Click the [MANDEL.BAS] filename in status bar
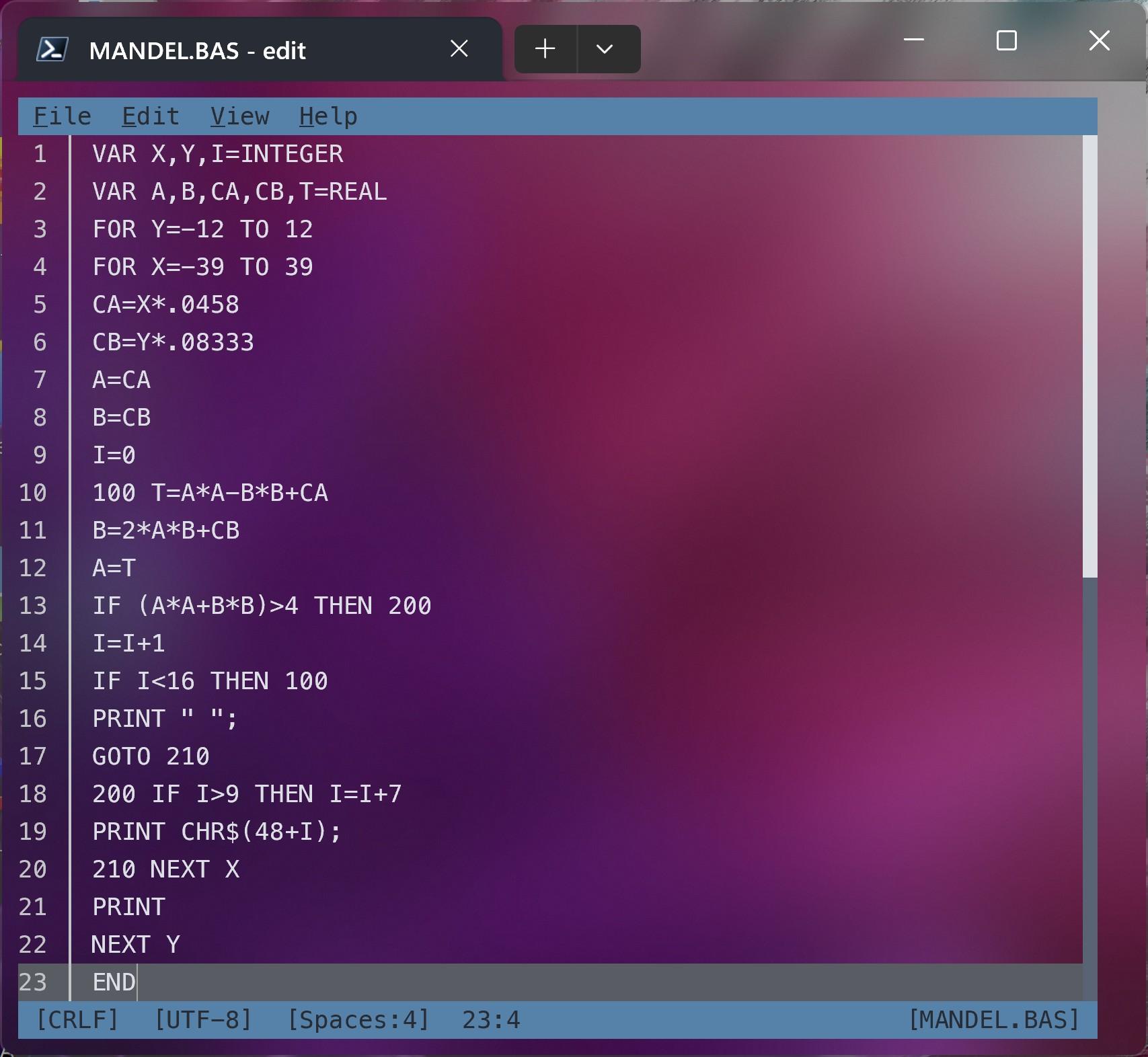Screen dimensions: 1148x1057 coord(993,1019)
